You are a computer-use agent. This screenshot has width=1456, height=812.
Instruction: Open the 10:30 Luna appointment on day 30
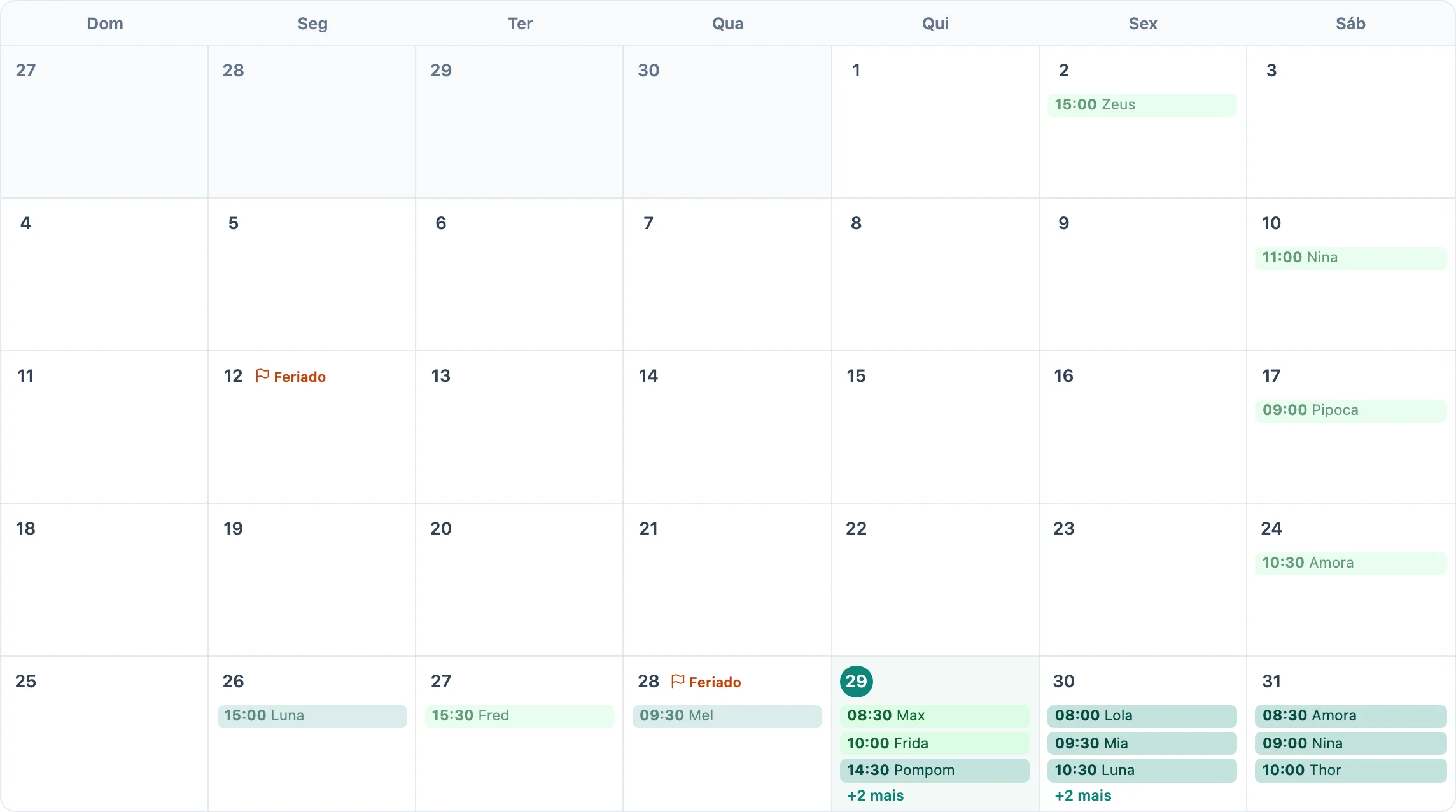click(1142, 771)
